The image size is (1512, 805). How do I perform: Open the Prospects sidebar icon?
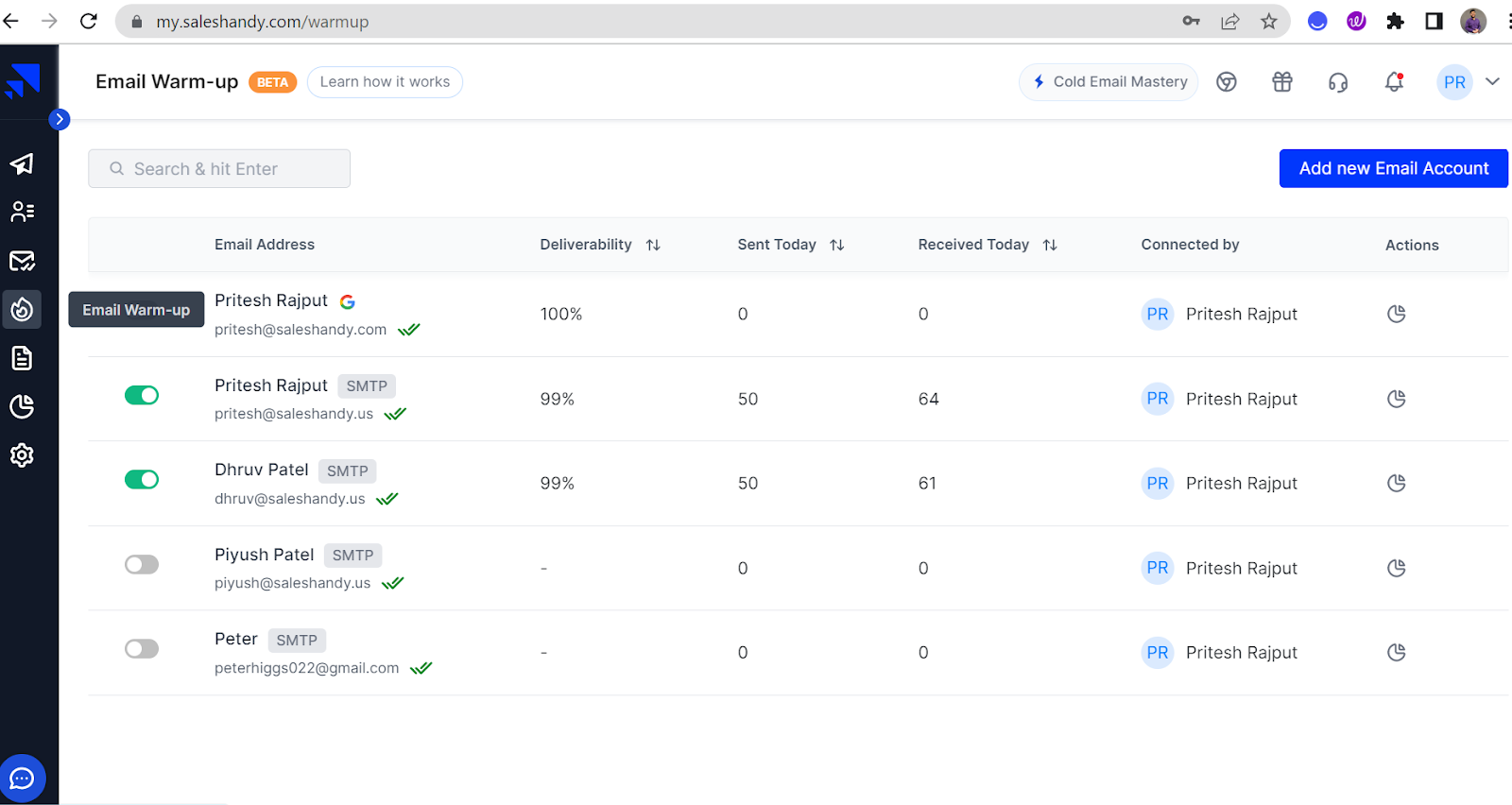tap(22, 212)
